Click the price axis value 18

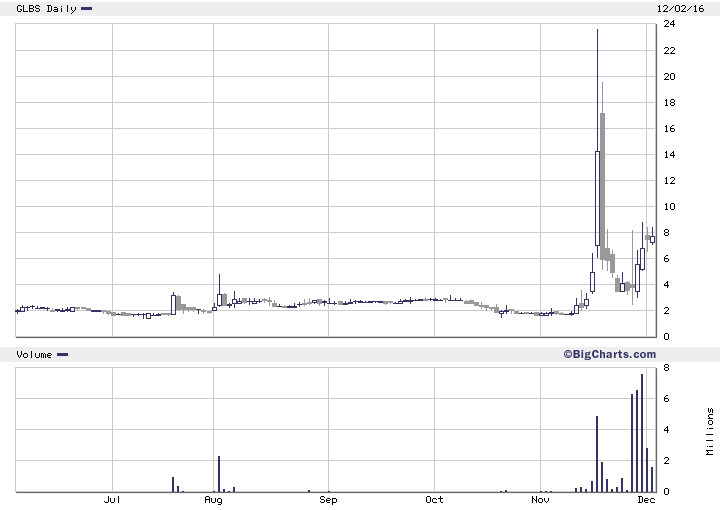click(669, 103)
